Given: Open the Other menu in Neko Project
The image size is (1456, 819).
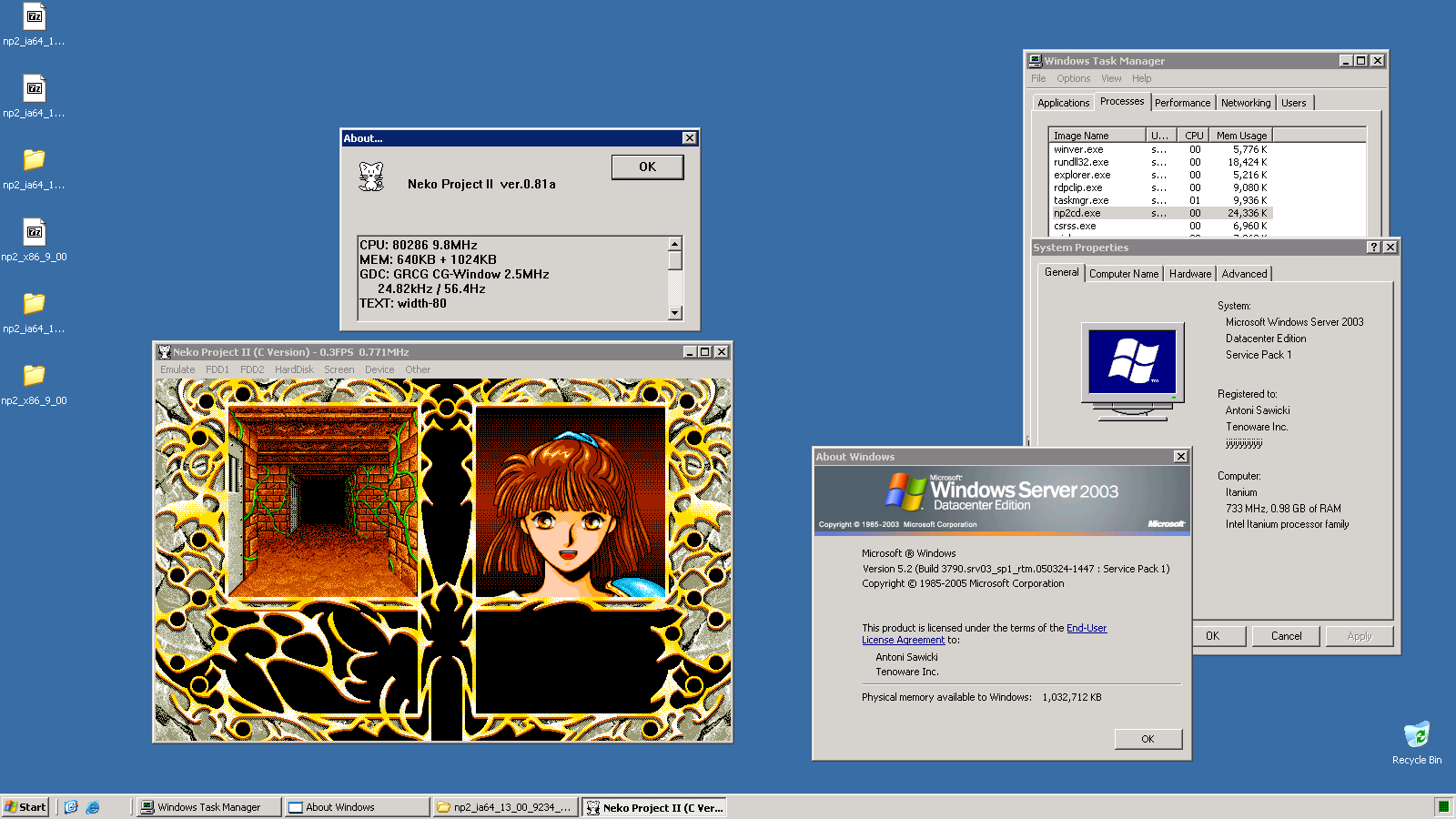Looking at the screenshot, I should click(418, 369).
